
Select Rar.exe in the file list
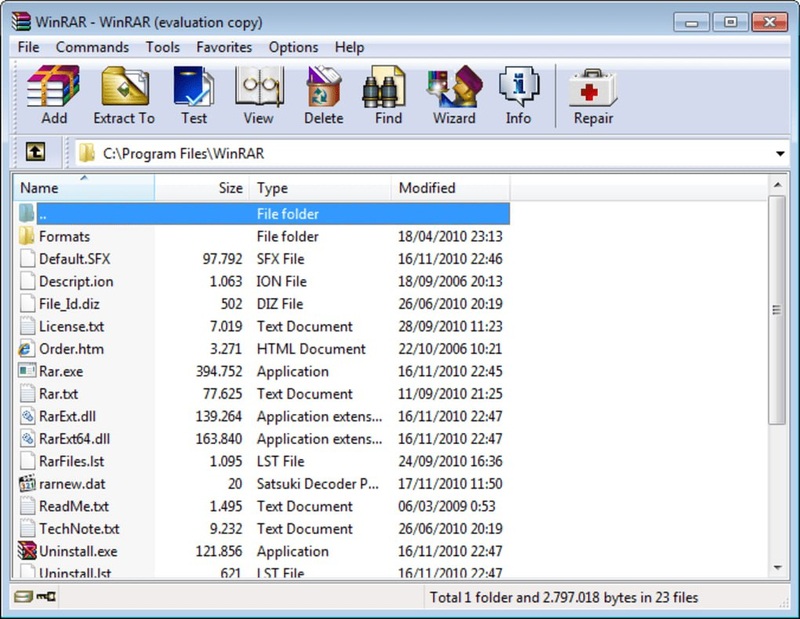coord(60,372)
